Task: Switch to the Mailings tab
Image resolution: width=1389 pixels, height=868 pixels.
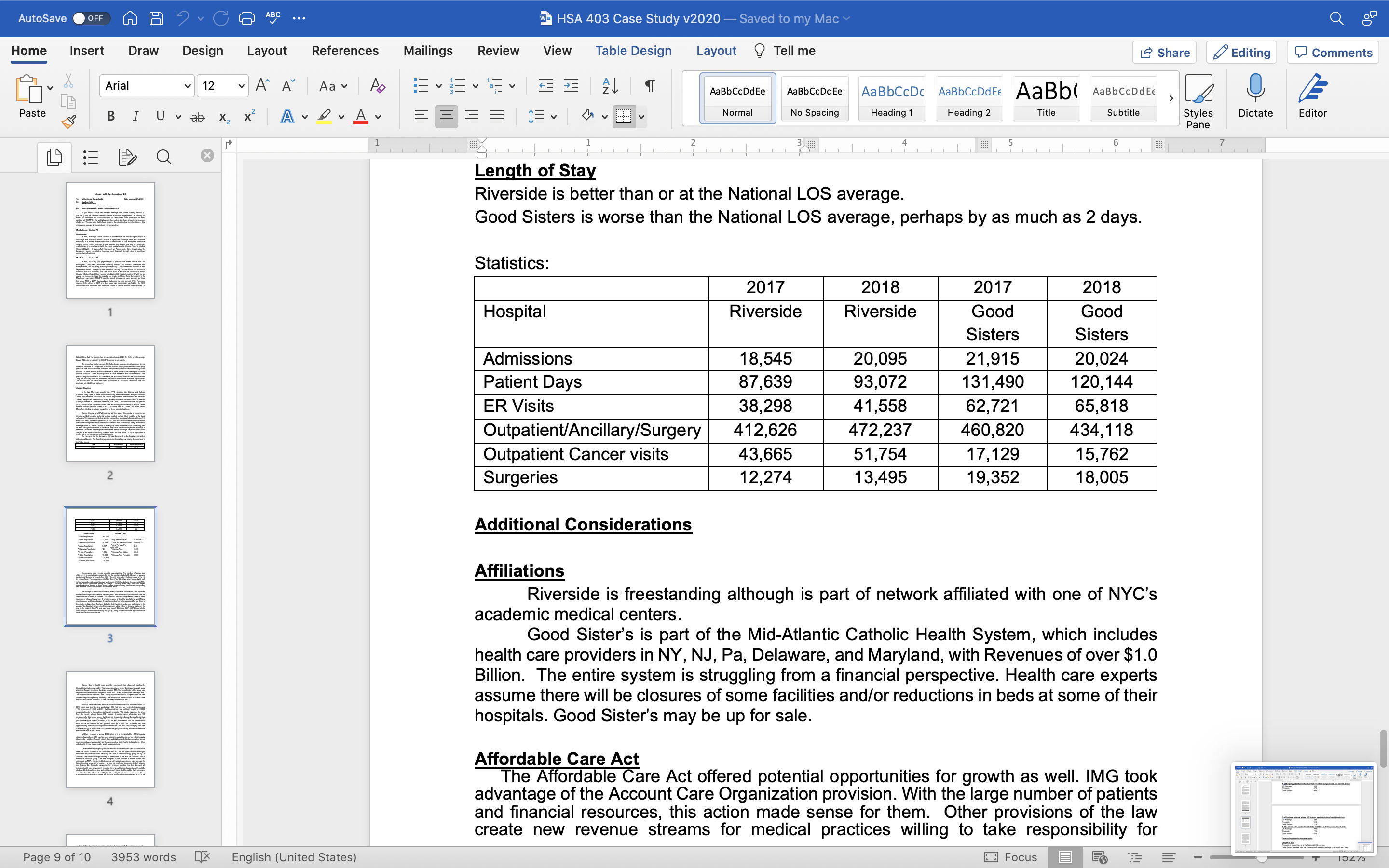Action: [x=428, y=51]
